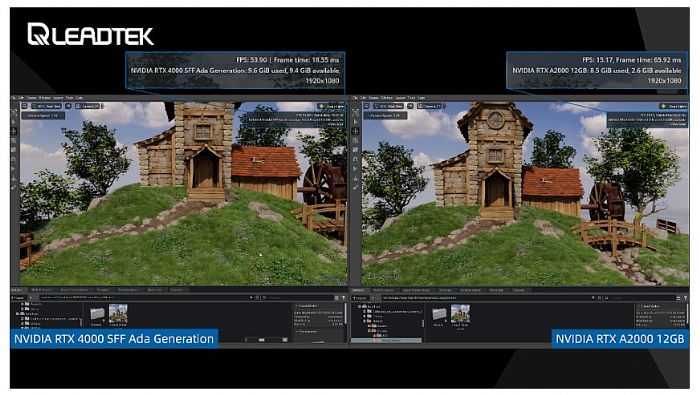Select the Move tool in left viewport toolbar

(x=14, y=131)
